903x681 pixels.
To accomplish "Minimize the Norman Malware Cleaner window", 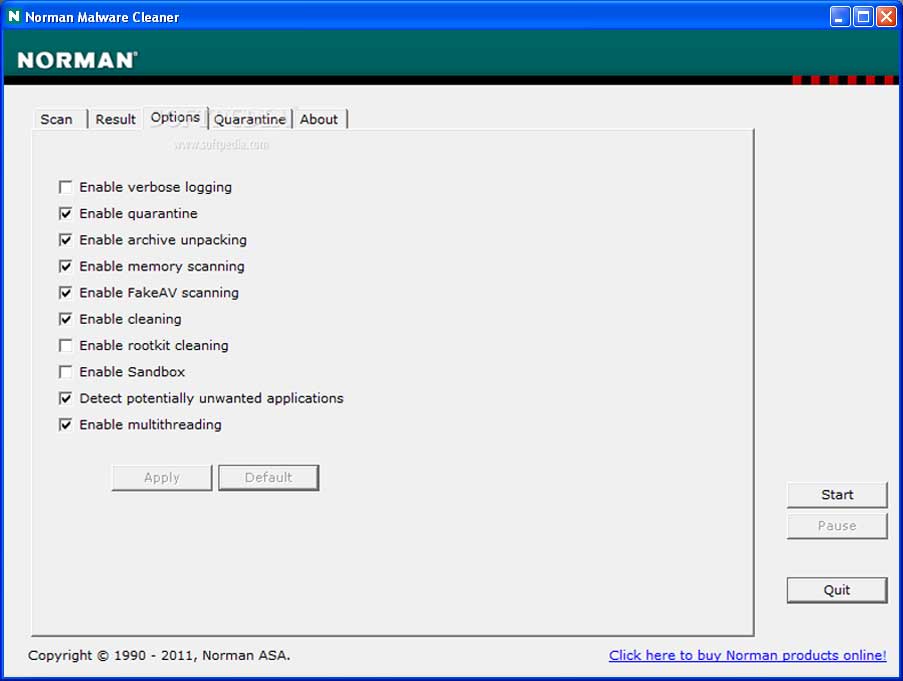I will (840, 17).
